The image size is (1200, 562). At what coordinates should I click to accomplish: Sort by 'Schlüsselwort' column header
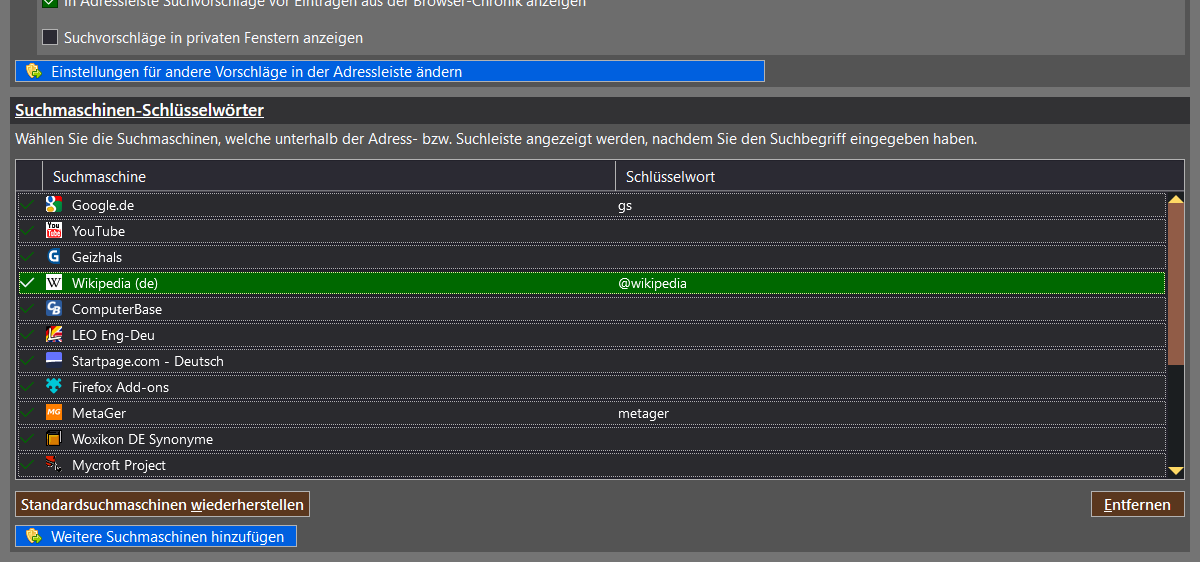coord(899,176)
